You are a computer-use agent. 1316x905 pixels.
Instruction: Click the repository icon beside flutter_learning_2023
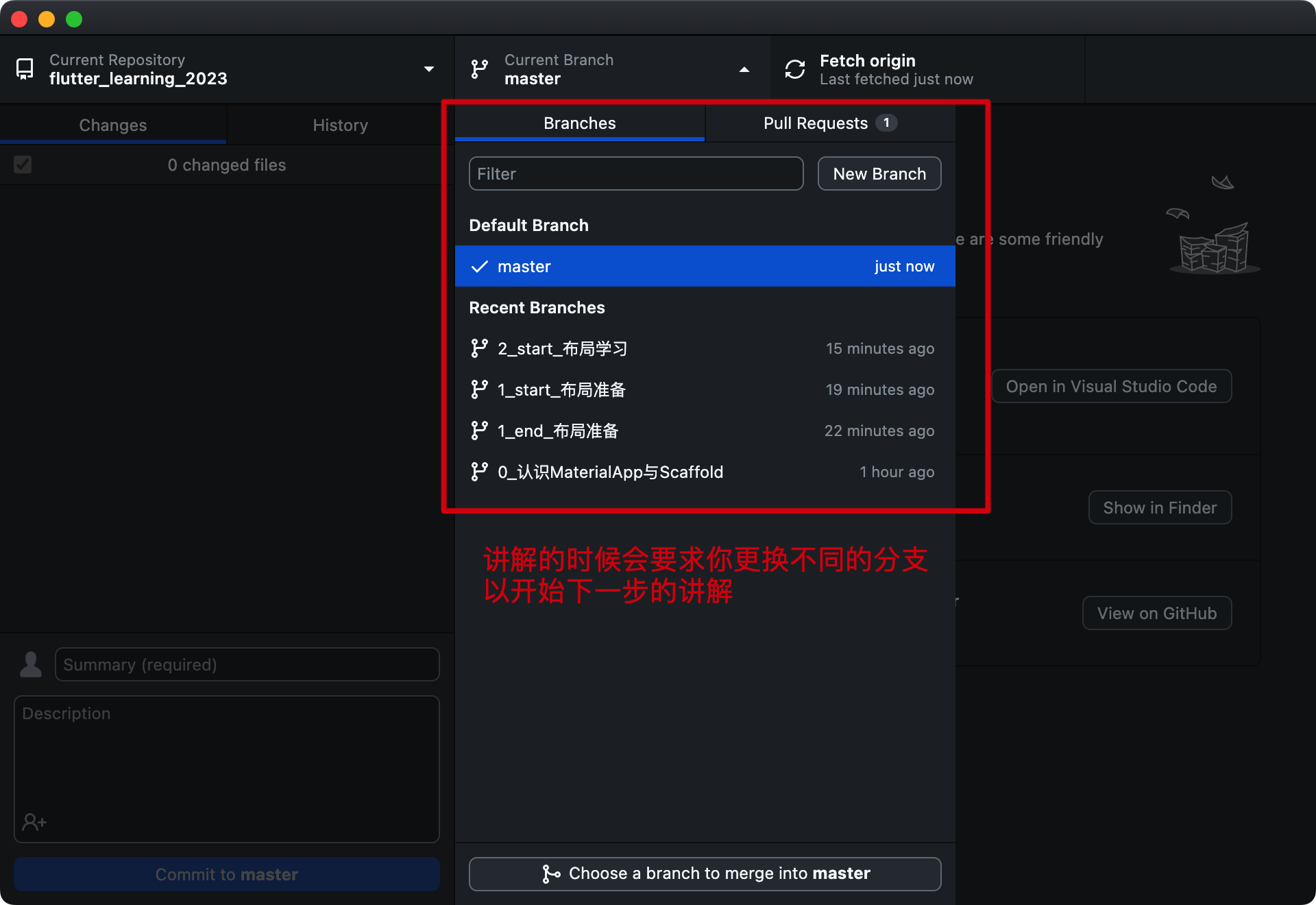(25, 69)
